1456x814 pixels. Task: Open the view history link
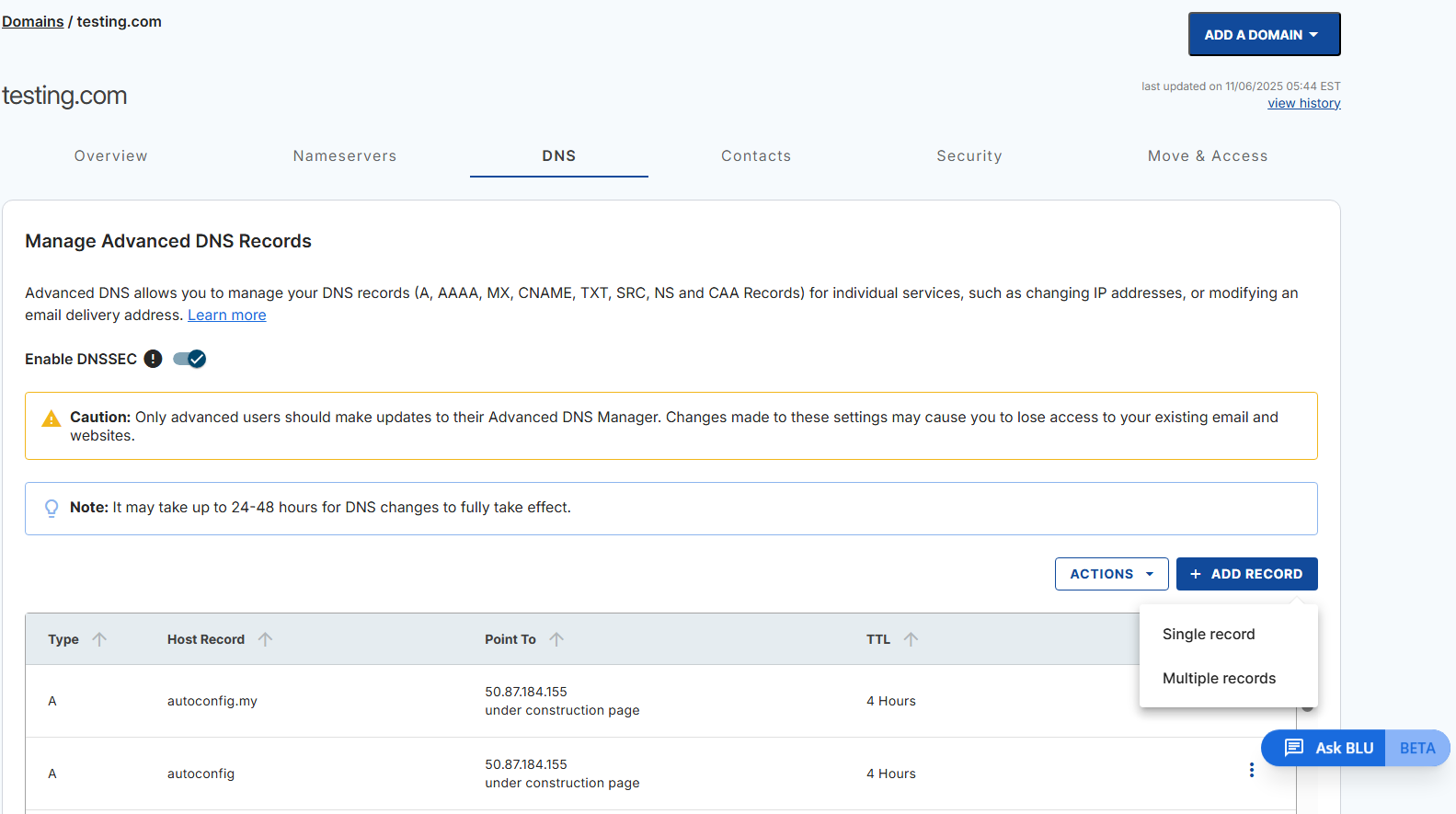point(1304,103)
